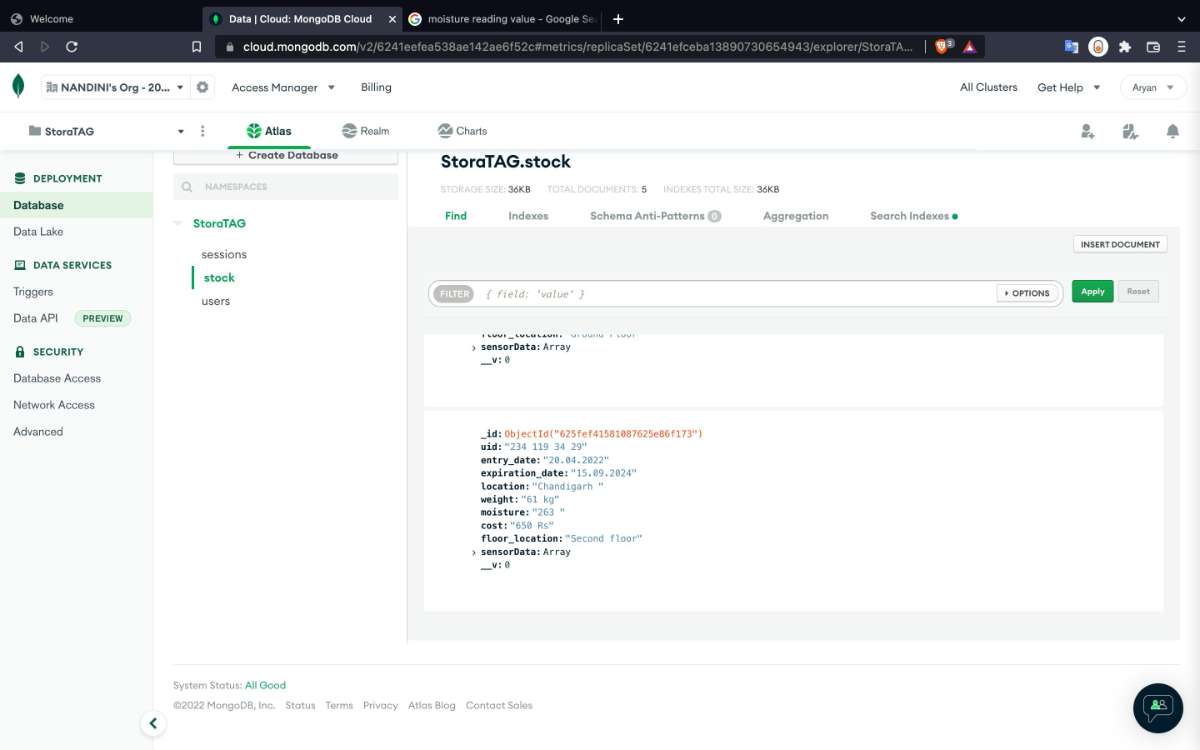
Task: Go back using browser back arrow
Action: click(x=18, y=46)
